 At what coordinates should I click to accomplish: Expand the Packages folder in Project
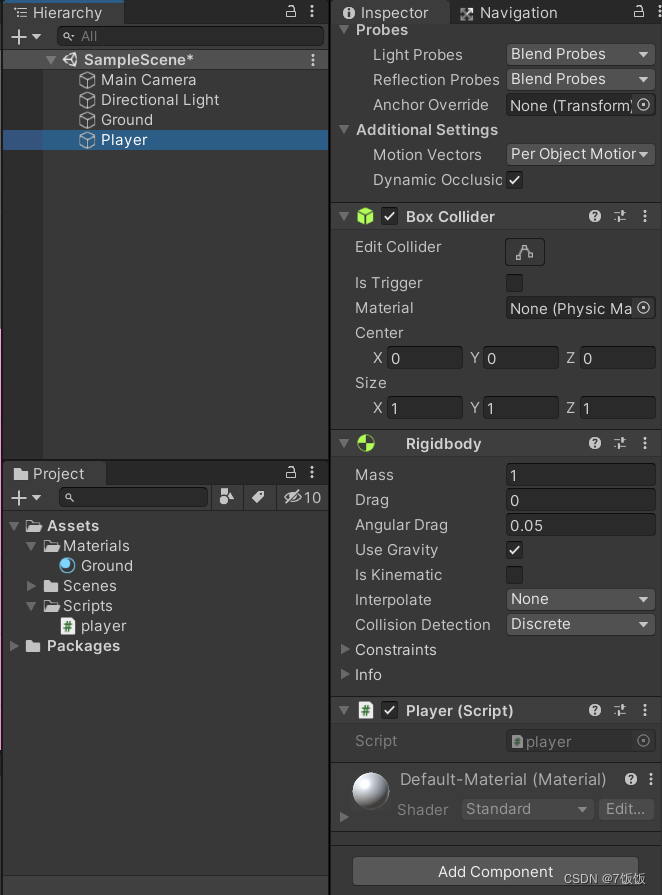[x=15, y=646]
